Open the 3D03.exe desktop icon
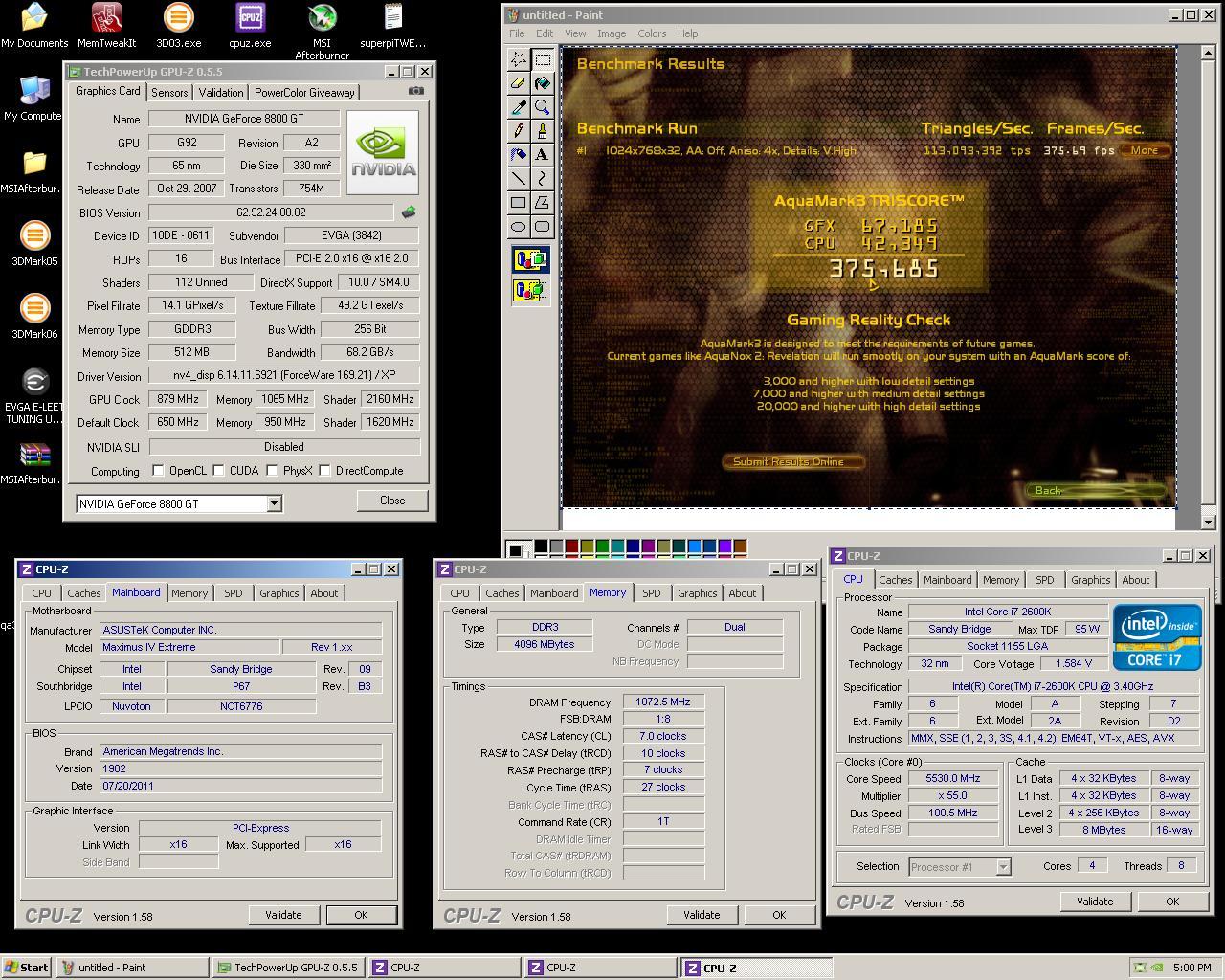This screenshot has height=980, width=1225. 178,25
